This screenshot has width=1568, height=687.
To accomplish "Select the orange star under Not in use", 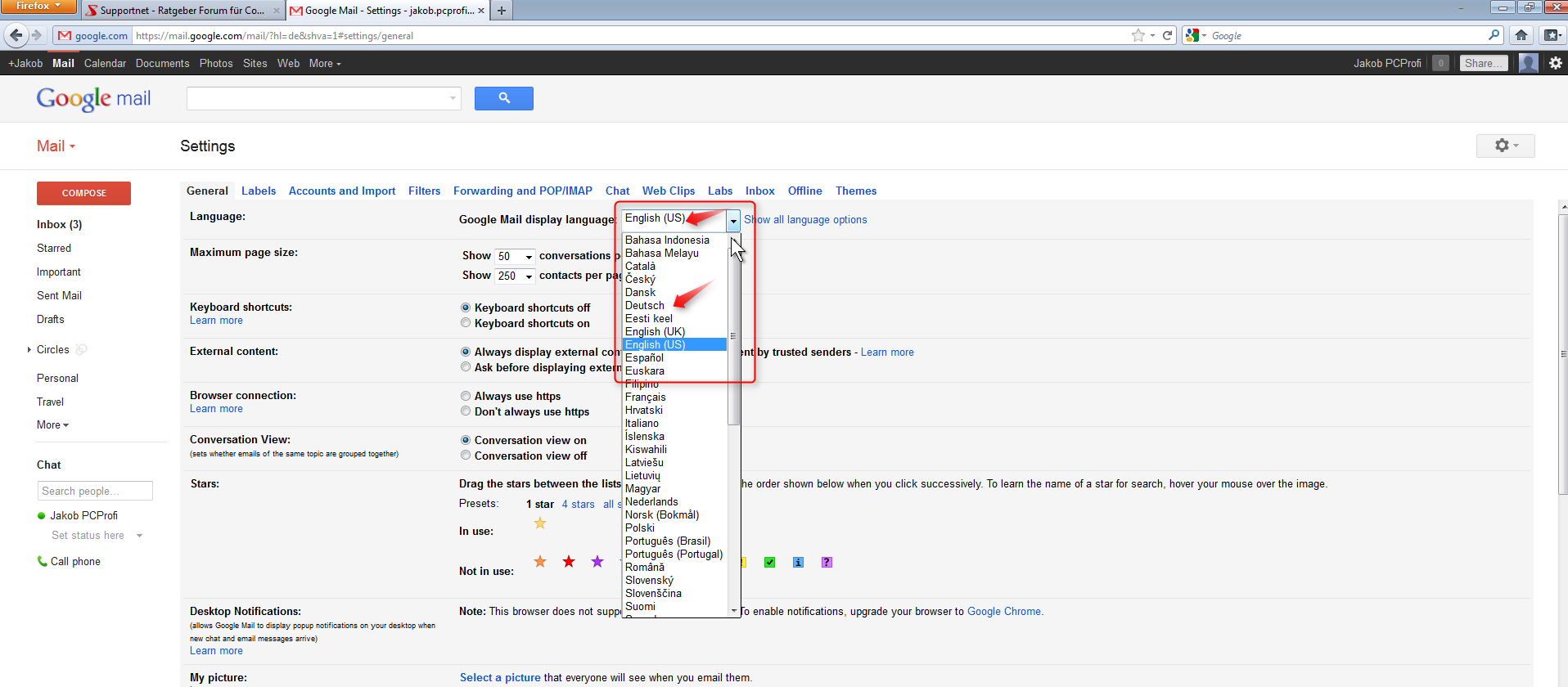I will click(540, 561).
